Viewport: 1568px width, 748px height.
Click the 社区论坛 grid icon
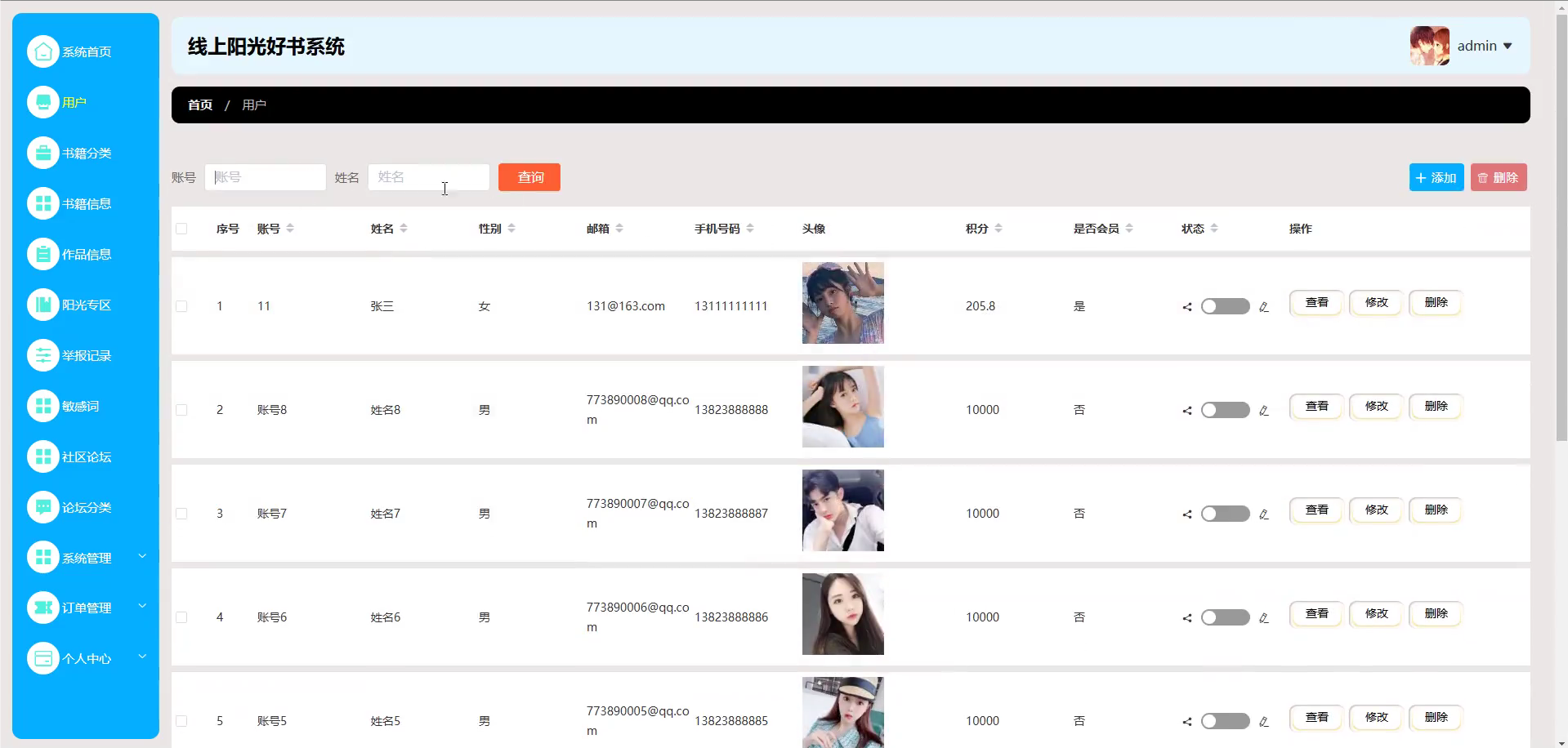tap(43, 456)
